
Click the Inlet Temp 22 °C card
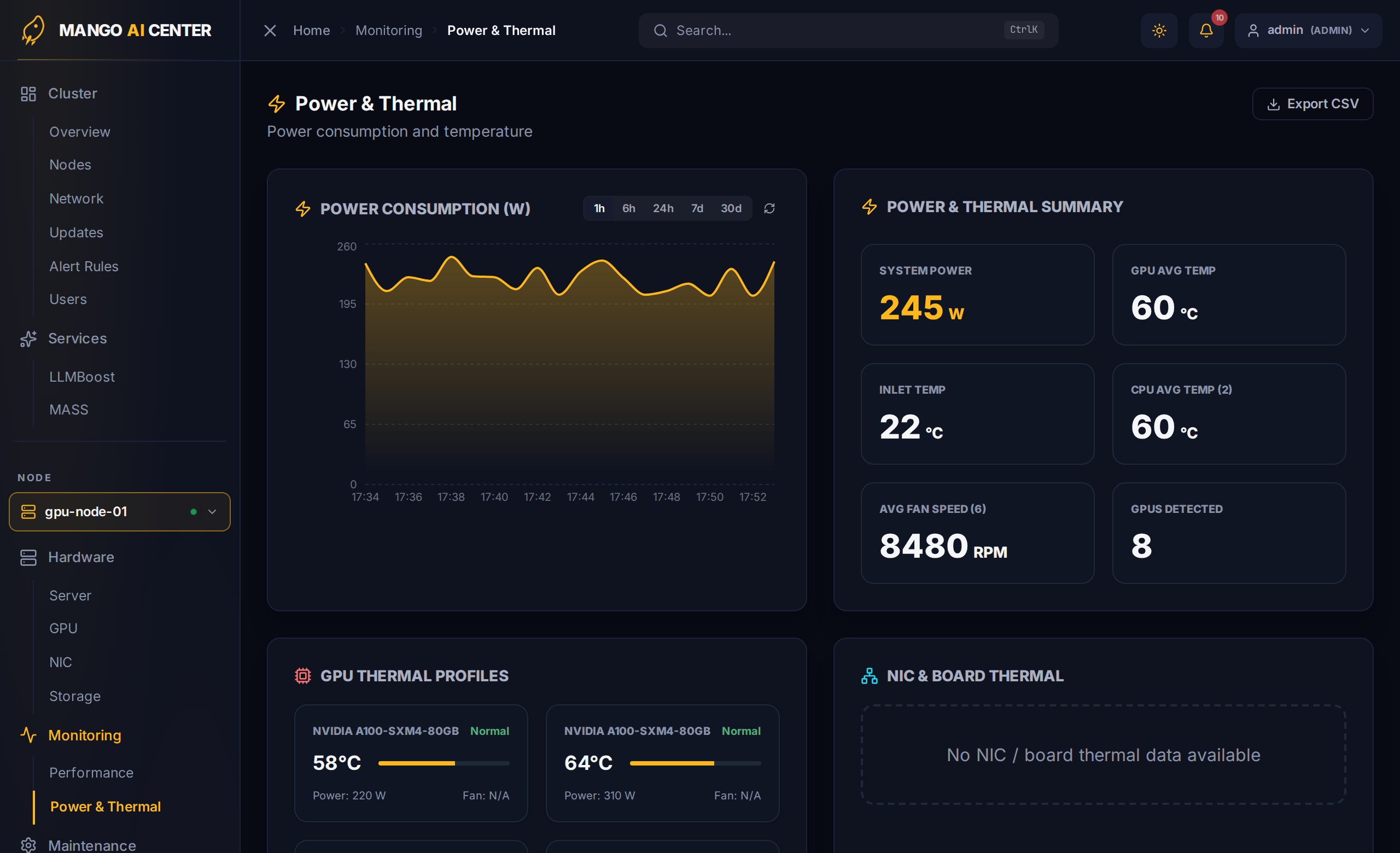point(977,414)
